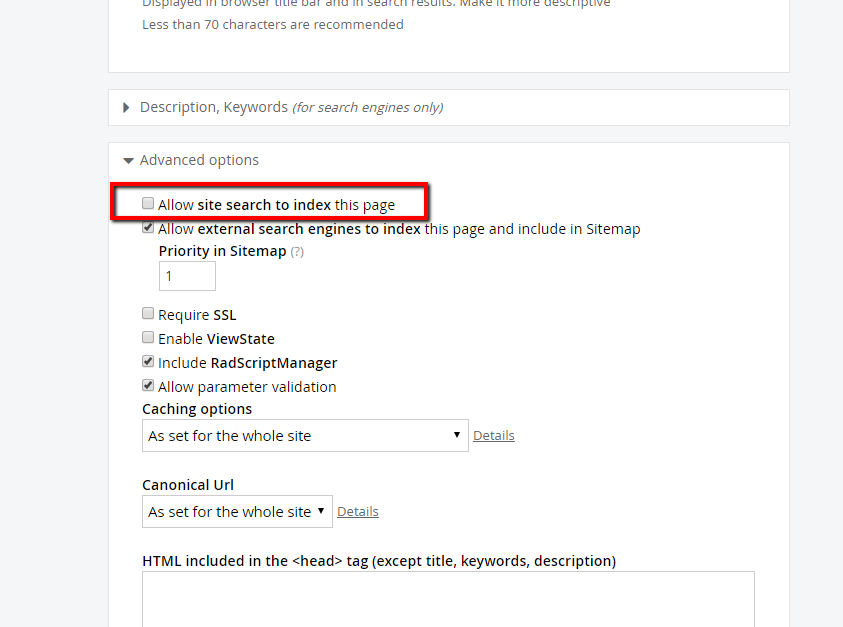
Task: Click the Priority in Sitemap input box
Action: pyautogui.click(x=186, y=275)
